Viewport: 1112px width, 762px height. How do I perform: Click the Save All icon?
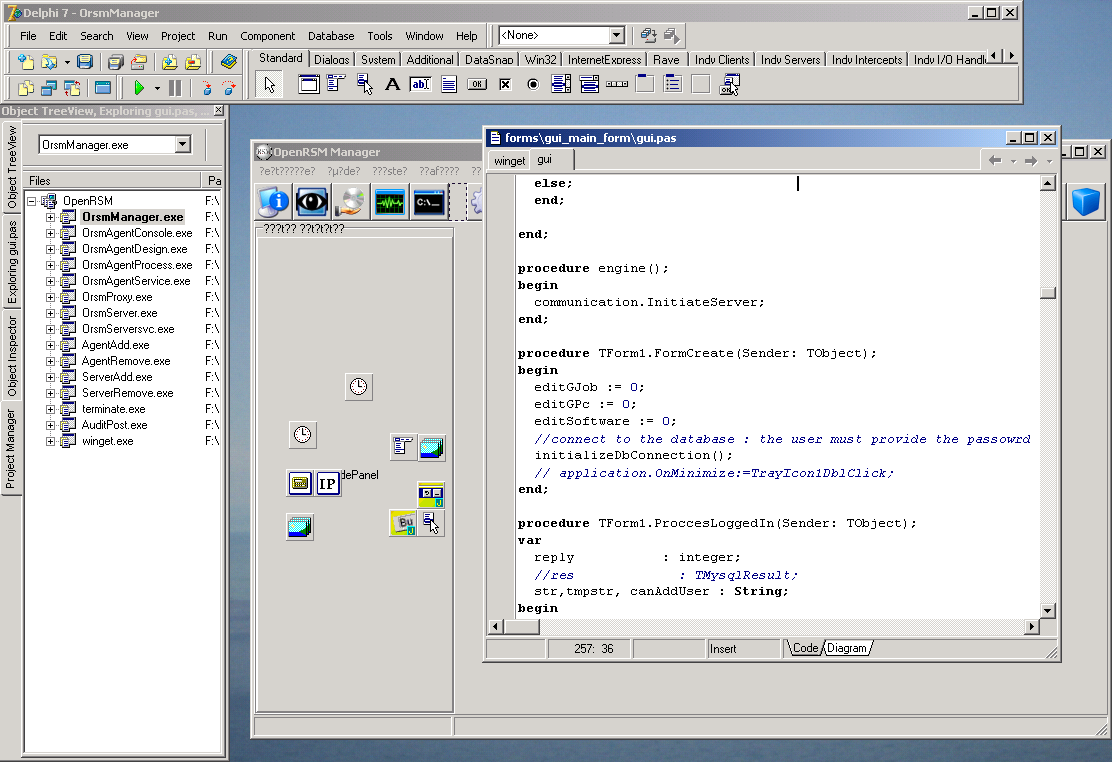point(115,62)
